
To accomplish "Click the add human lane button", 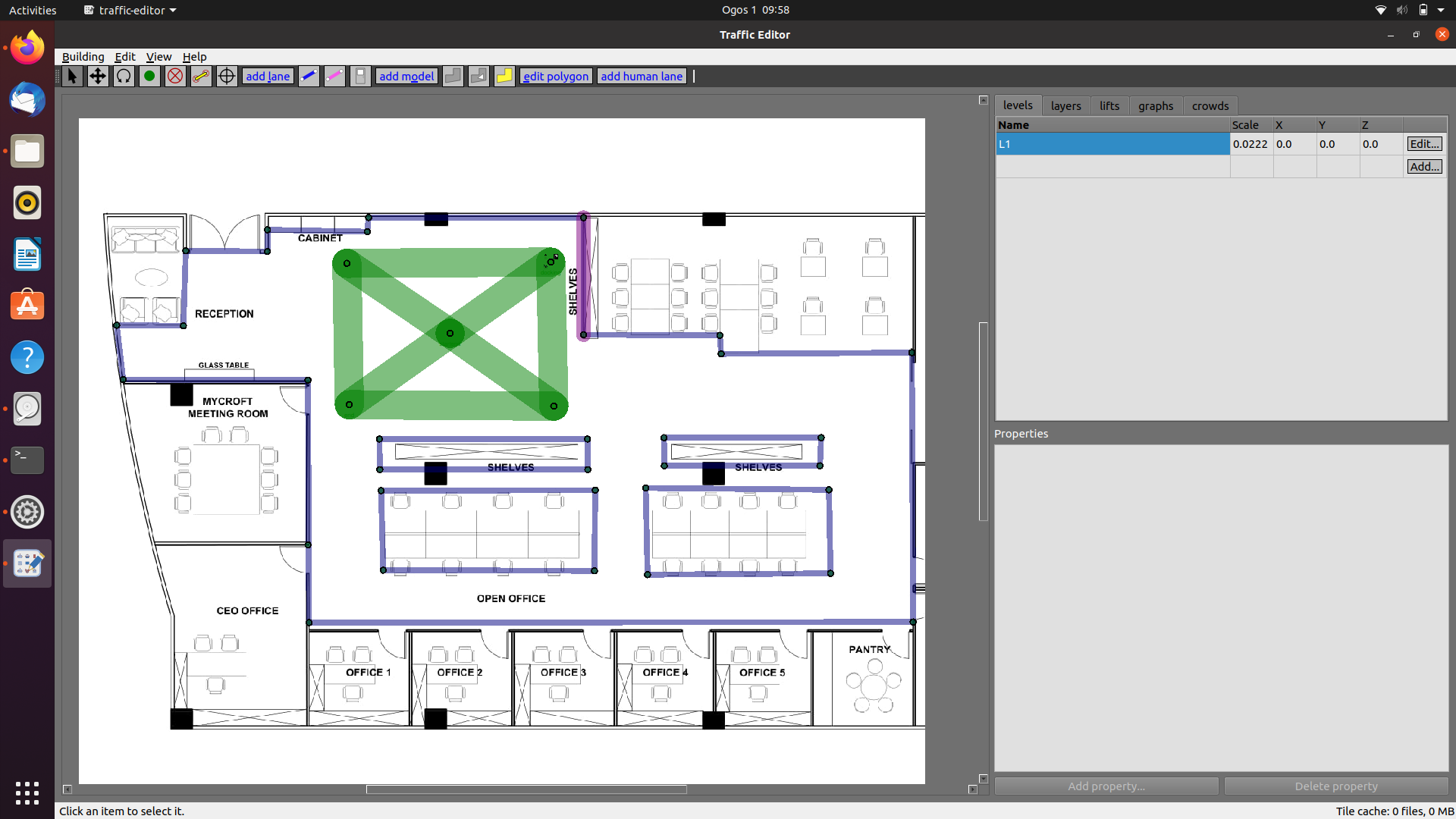I will pyautogui.click(x=642, y=76).
